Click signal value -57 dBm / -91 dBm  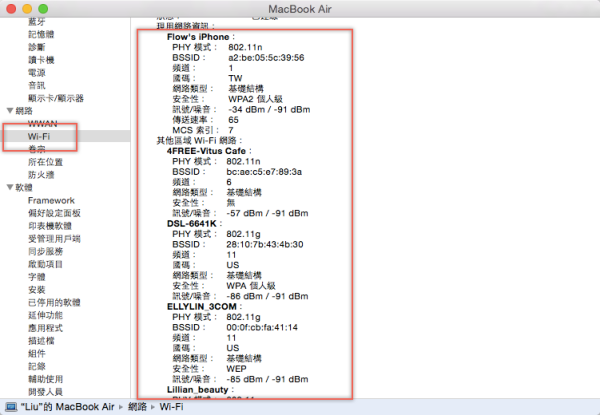coord(267,213)
